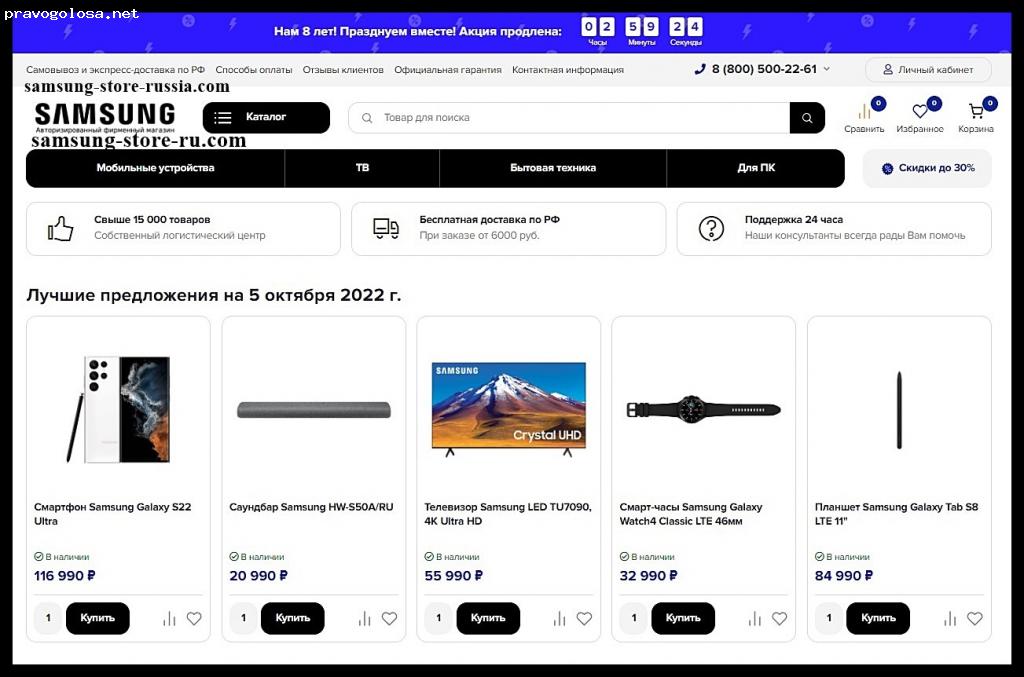Open the Личный кабинет button
The image size is (1024, 677).
point(928,69)
